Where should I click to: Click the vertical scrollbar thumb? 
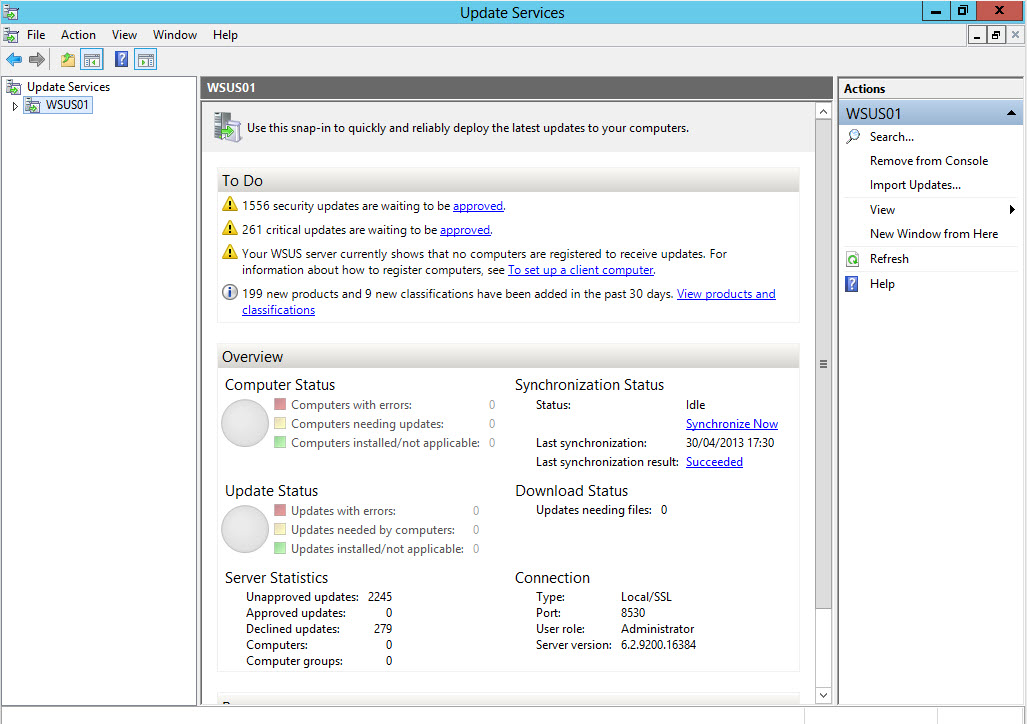pos(823,364)
